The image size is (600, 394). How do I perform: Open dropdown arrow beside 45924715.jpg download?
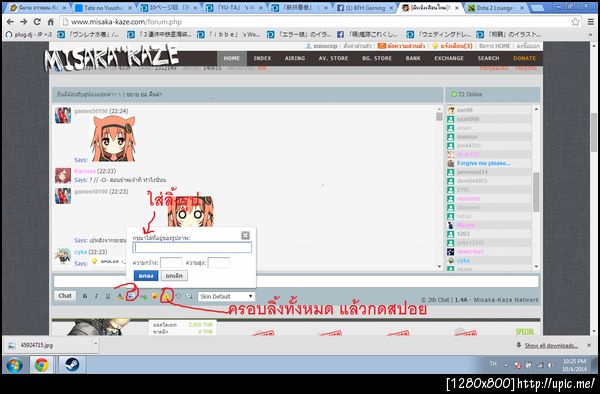pos(95,345)
